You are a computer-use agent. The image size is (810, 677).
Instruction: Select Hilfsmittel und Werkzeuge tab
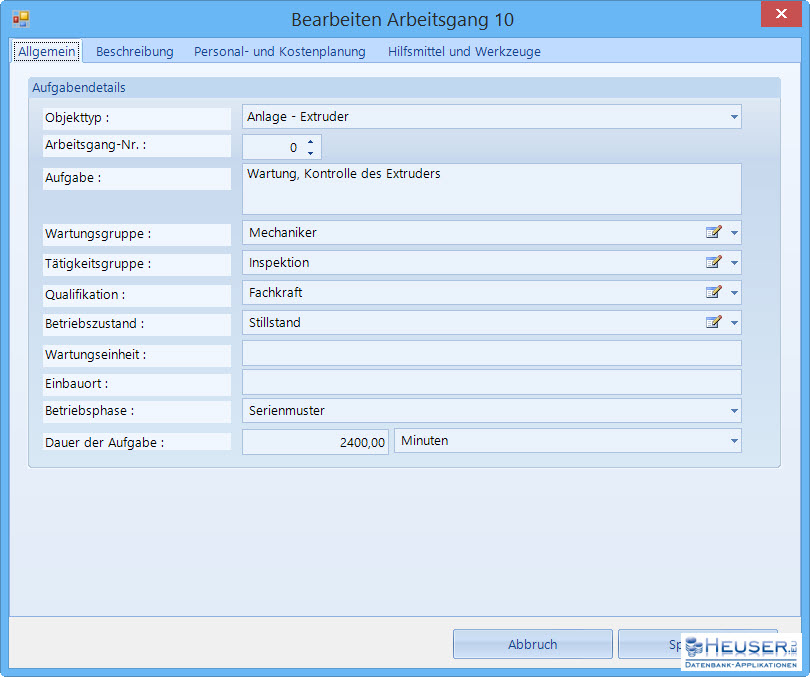(464, 52)
